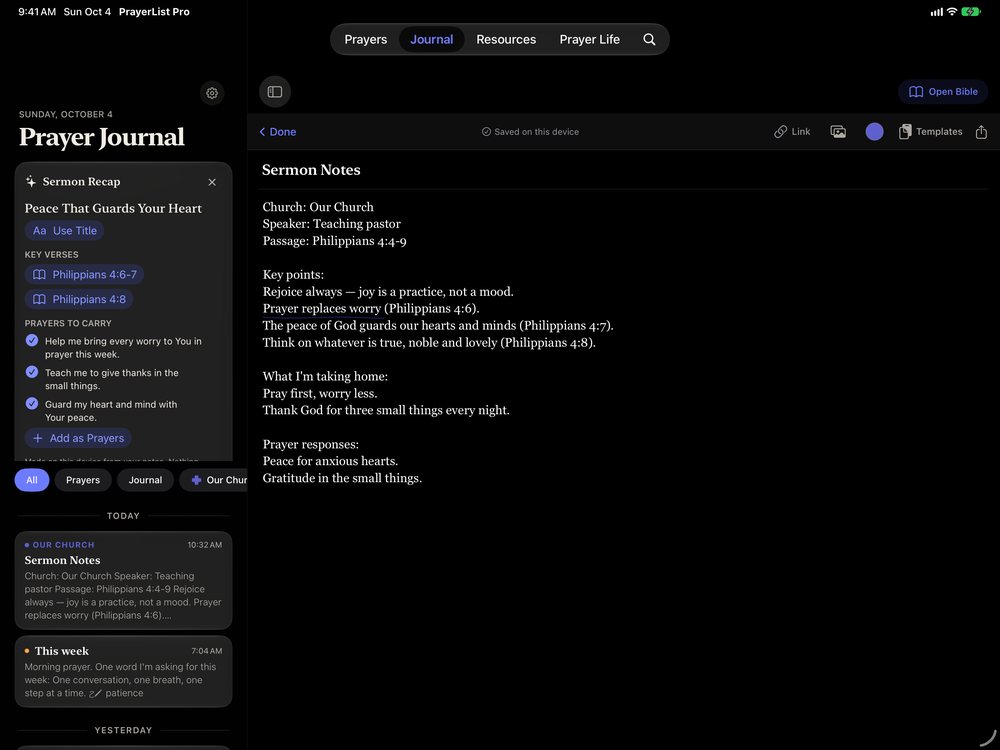Uncheck "Guard my heart and mind" prayer
The width and height of the screenshot is (1000, 750).
(32, 404)
